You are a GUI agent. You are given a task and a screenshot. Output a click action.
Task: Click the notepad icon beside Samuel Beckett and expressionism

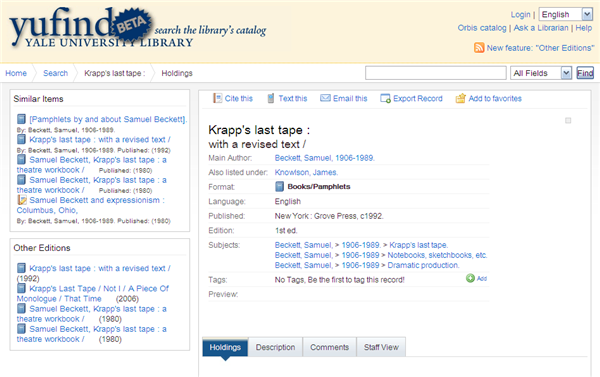coord(22,200)
